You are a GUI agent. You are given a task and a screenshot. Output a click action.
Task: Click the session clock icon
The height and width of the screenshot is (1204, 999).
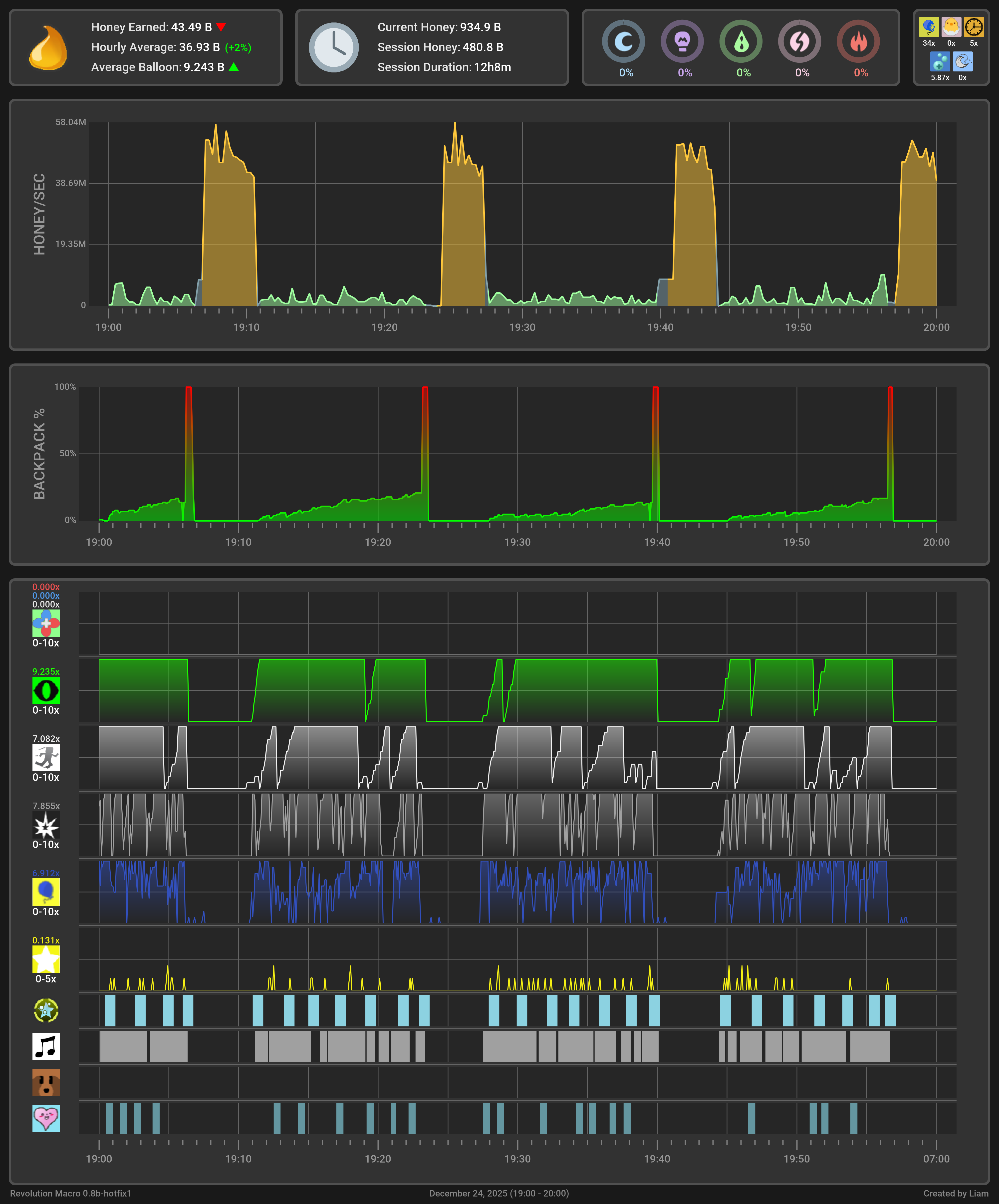click(x=334, y=48)
